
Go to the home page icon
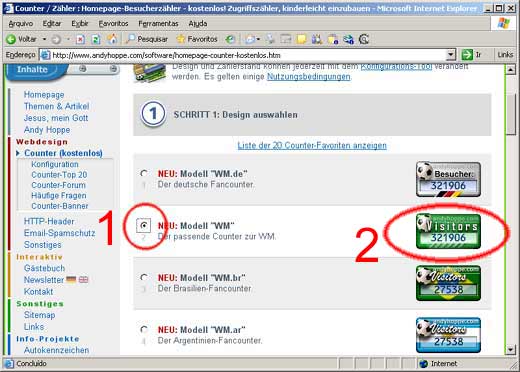point(112,39)
